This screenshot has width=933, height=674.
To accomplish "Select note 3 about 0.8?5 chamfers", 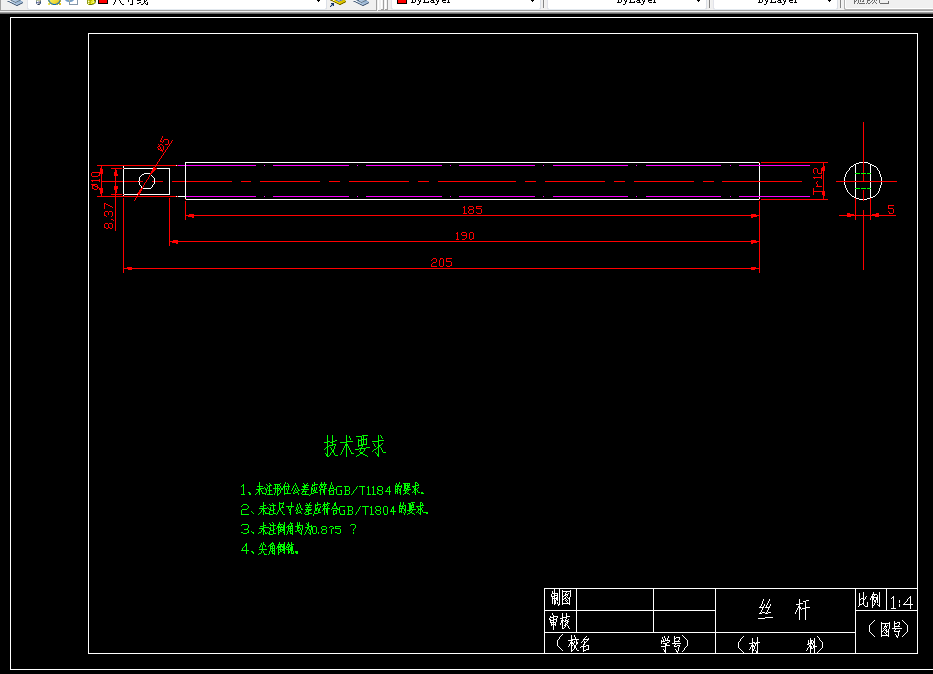I will [x=299, y=529].
